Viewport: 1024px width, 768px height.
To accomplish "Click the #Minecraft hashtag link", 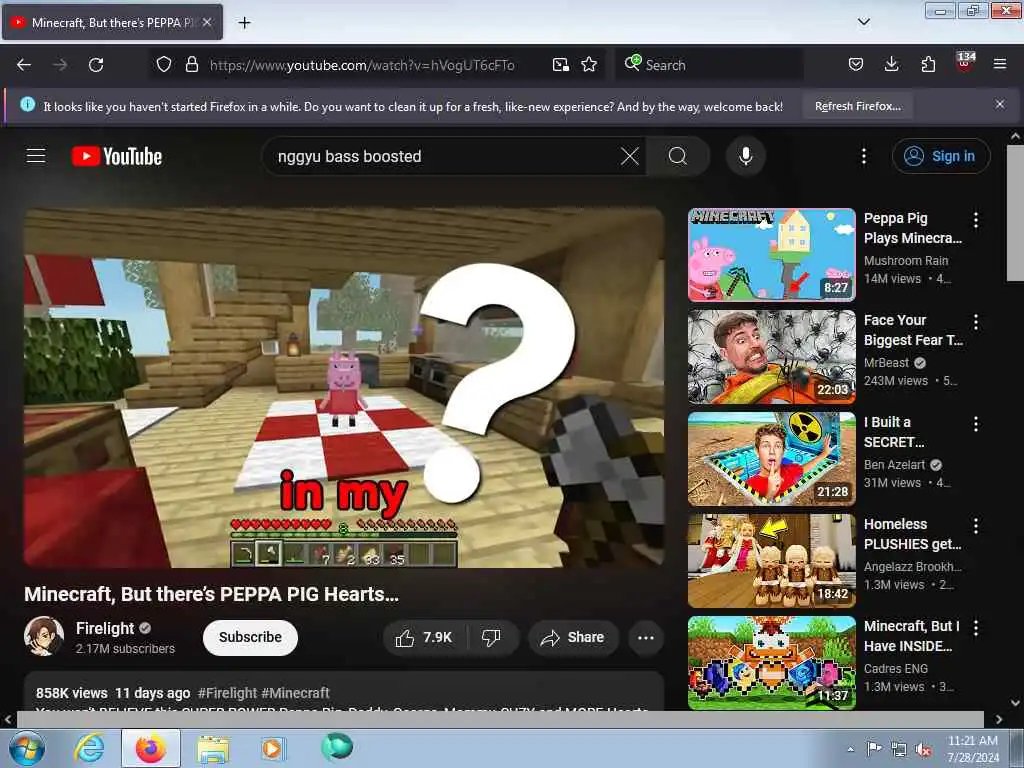I will [x=296, y=693].
